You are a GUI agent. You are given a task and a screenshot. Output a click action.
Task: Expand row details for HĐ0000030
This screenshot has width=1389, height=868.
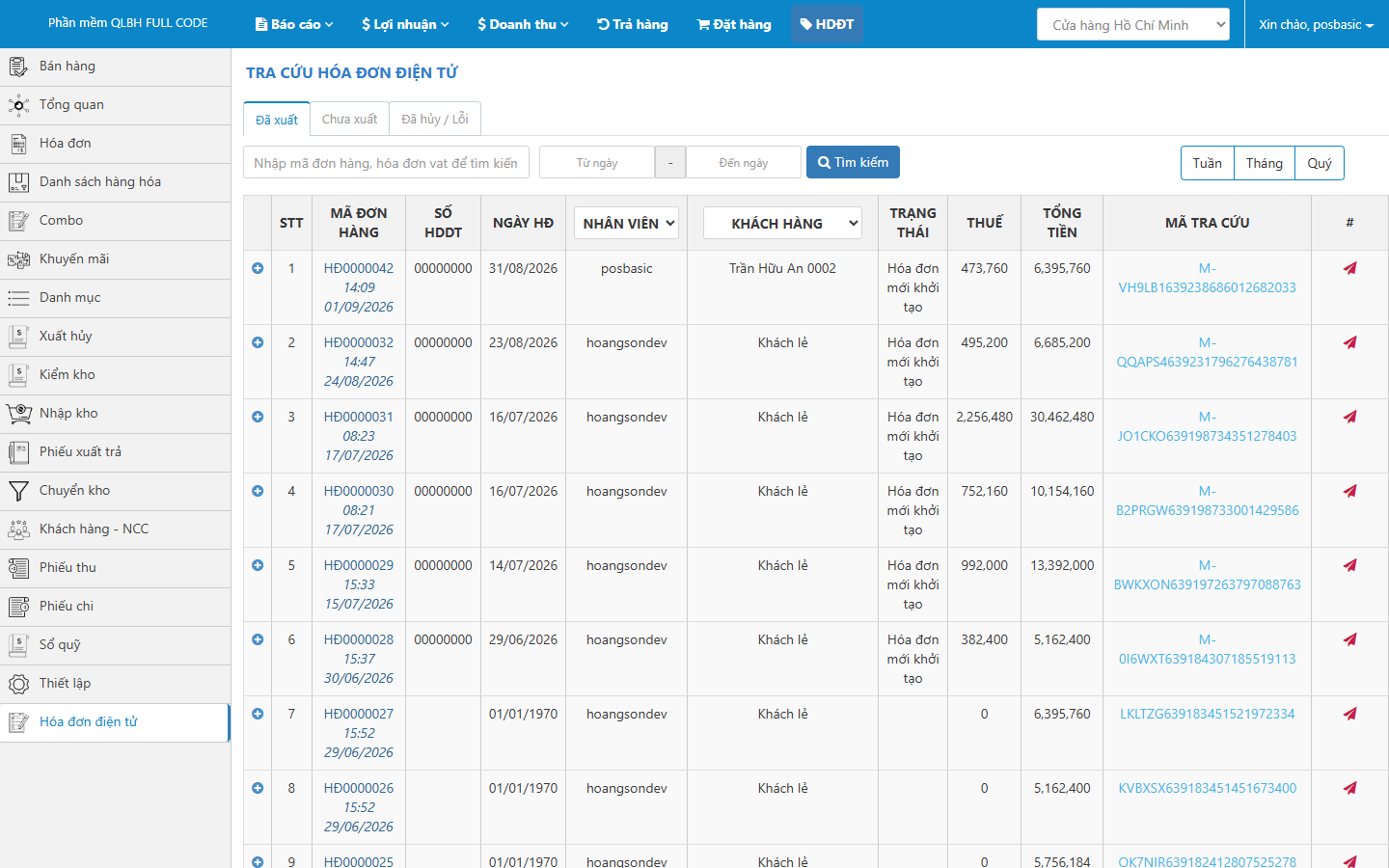pos(258,491)
